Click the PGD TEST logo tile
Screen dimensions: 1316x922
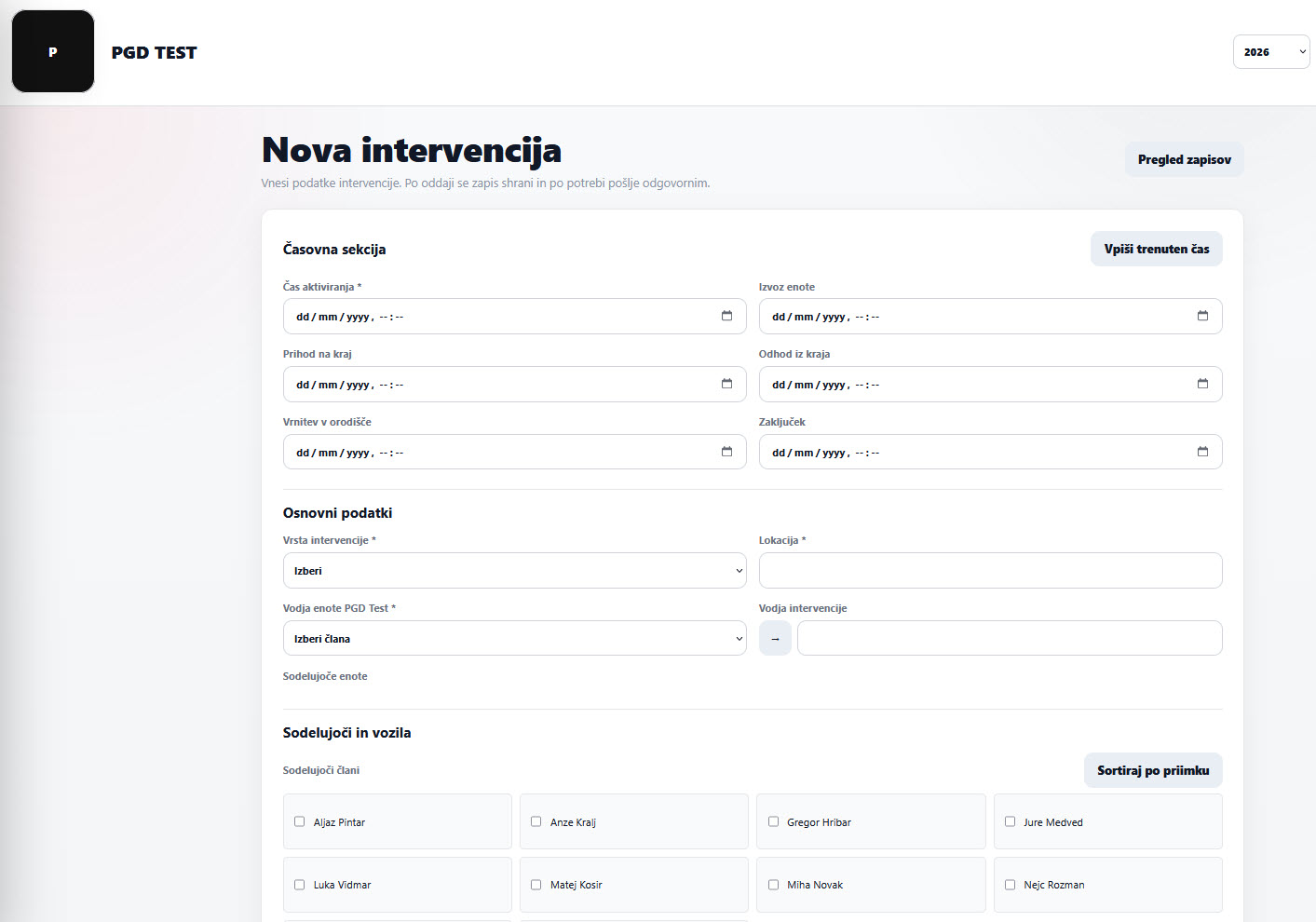click(x=53, y=51)
